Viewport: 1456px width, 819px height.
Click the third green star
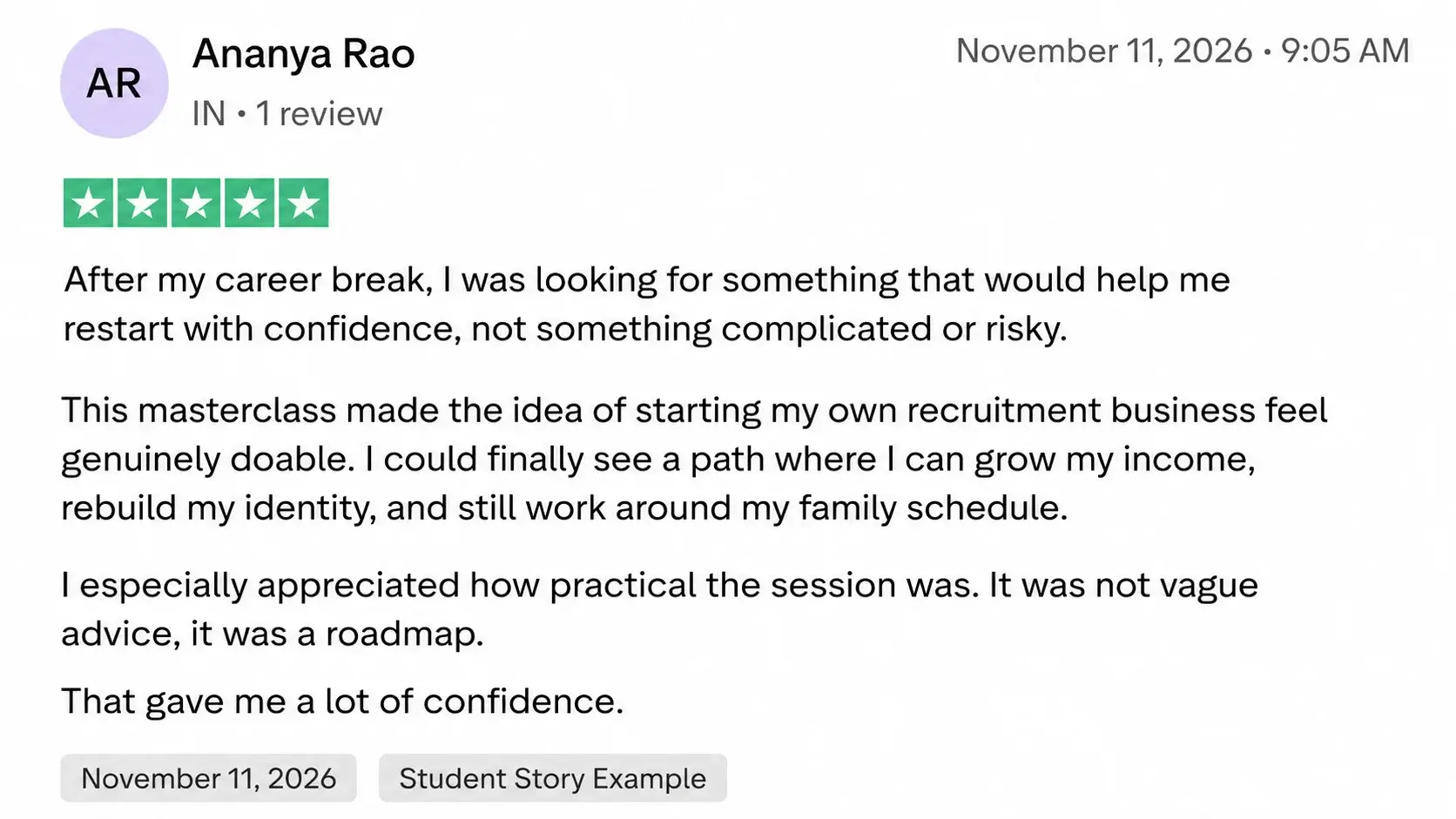(x=196, y=203)
